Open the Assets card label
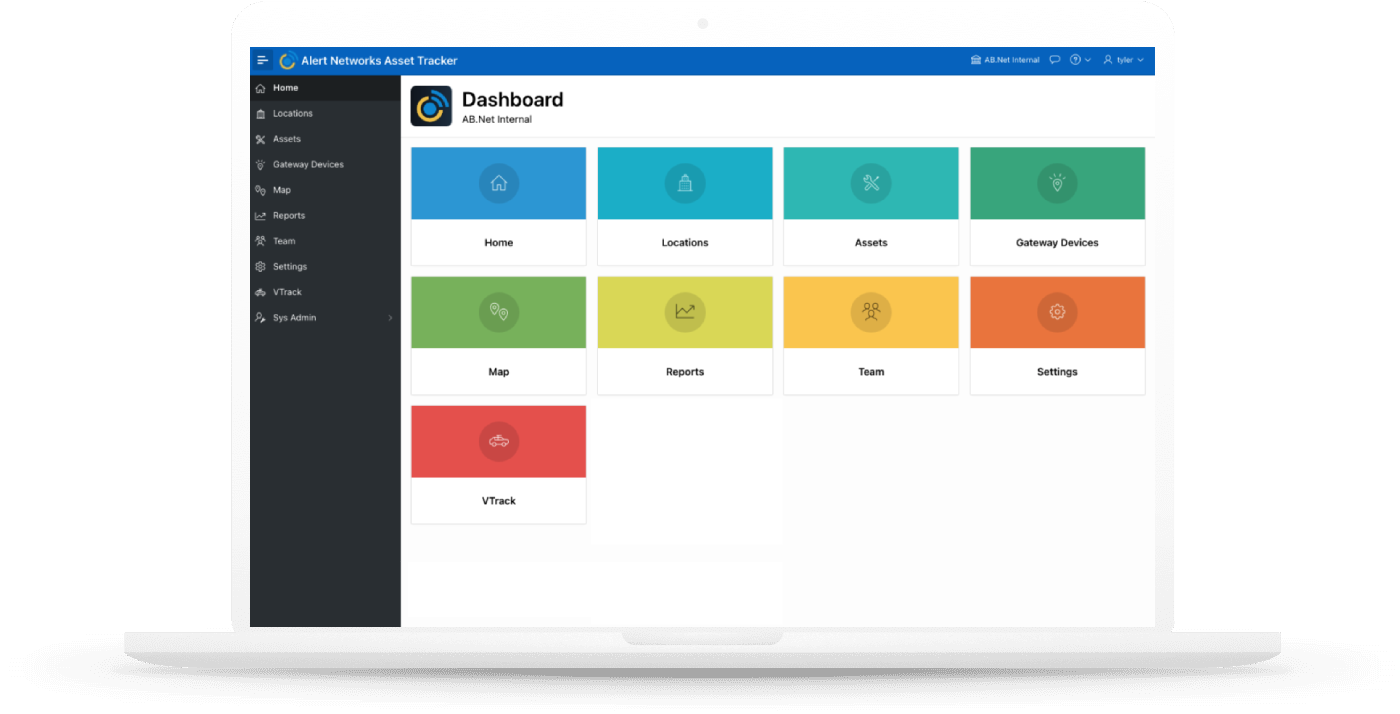1400x714 pixels. pyautogui.click(x=871, y=243)
